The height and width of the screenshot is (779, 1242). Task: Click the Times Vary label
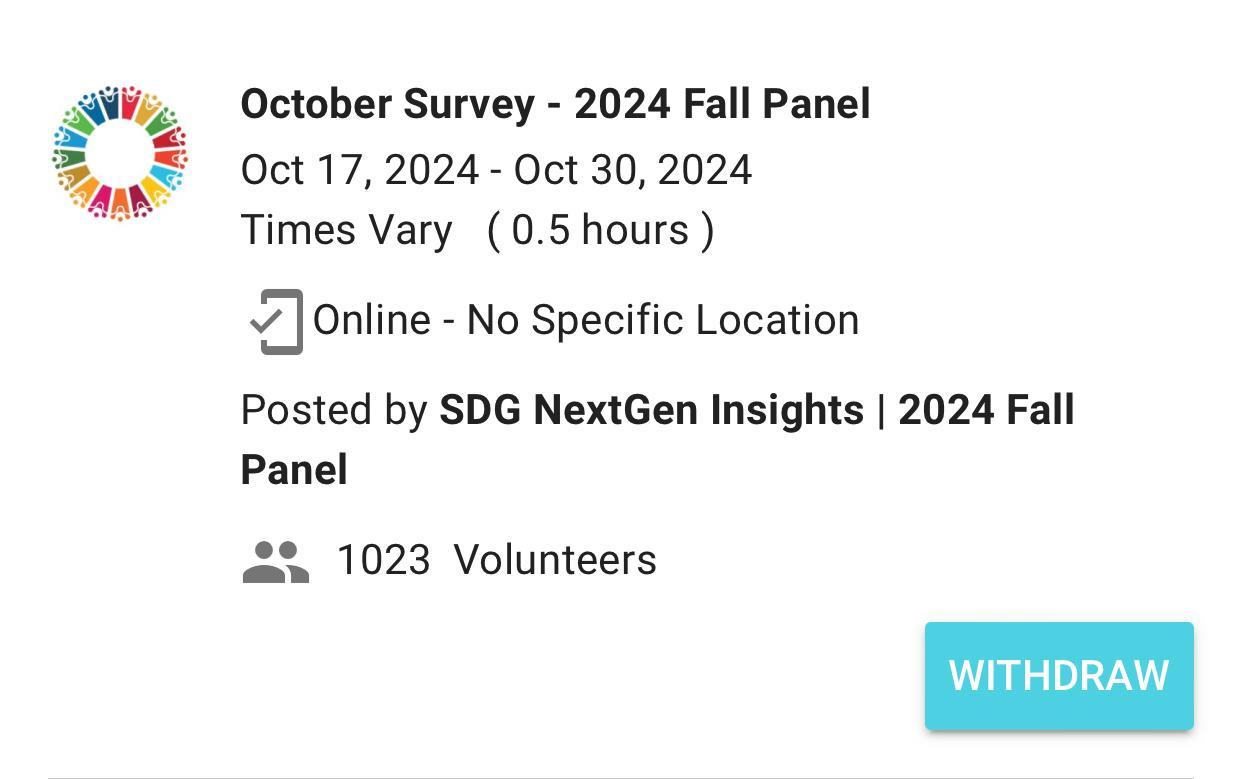click(x=346, y=230)
